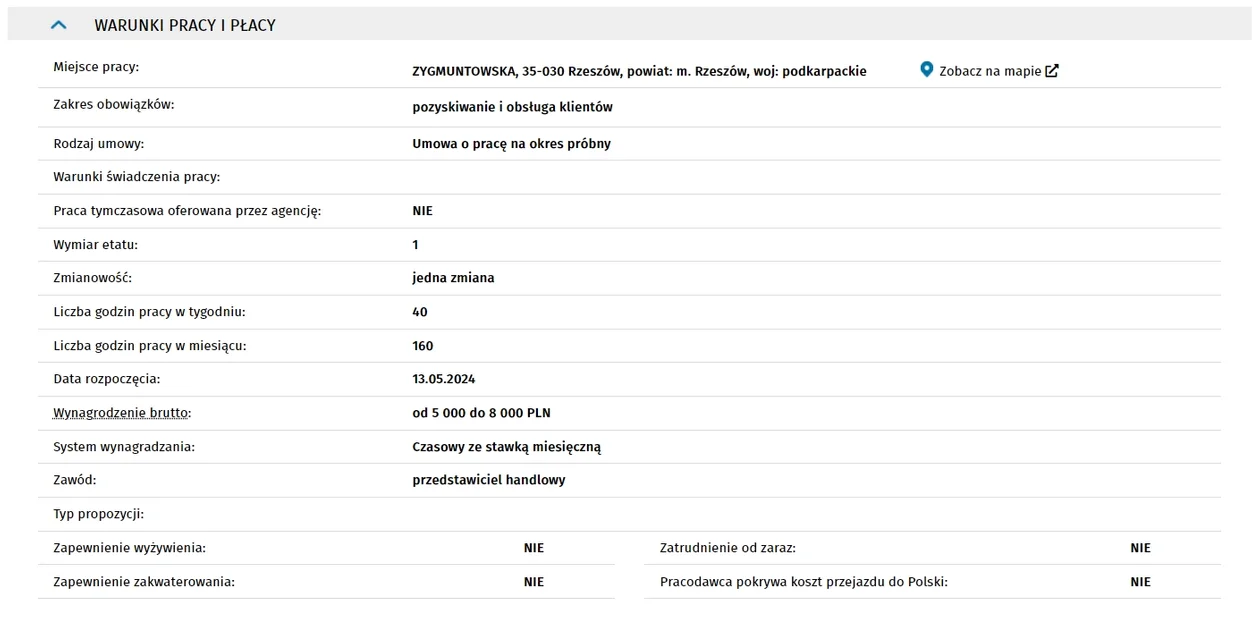Click NIE next to Zatrudnienie od zaraz
Viewport: 1260px width, 622px height.
[1141, 548]
